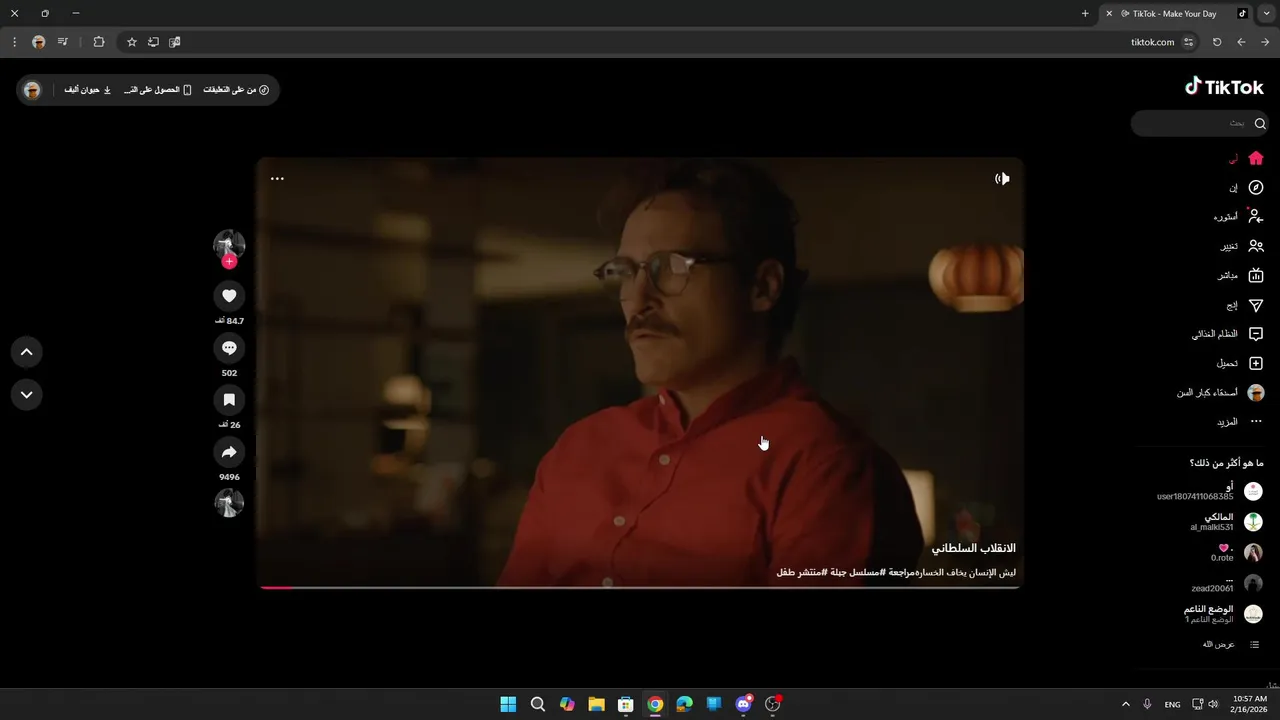The width and height of the screenshot is (1280, 720).
Task: Close the TikTok browser tab
Action: click(x=1109, y=14)
